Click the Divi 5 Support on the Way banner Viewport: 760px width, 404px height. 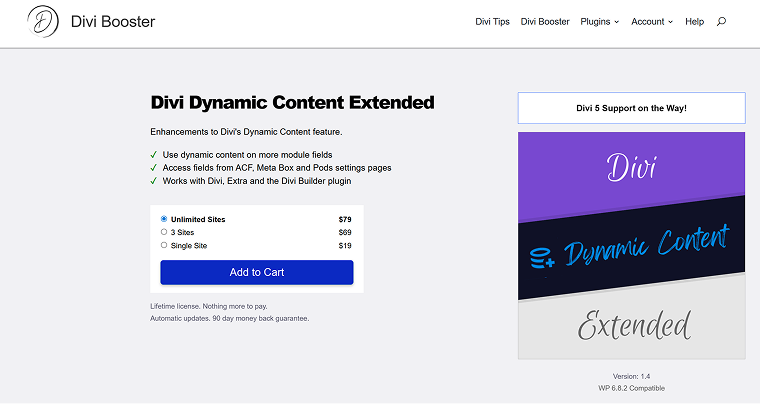pyautogui.click(x=632, y=108)
